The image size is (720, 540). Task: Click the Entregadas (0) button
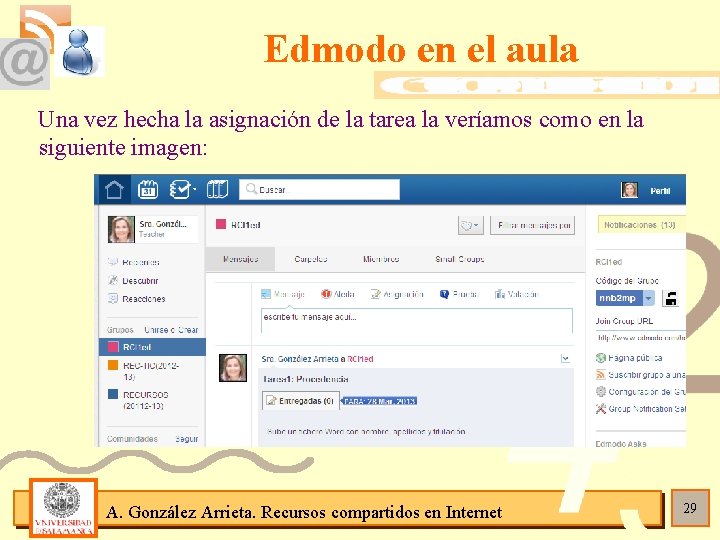(x=301, y=401)
